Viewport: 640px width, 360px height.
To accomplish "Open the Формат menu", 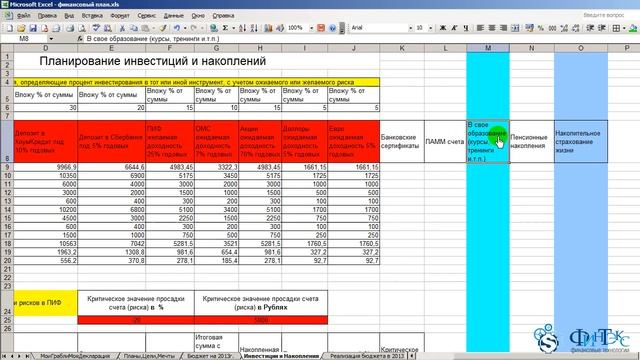I will click(x=120, y=16).
